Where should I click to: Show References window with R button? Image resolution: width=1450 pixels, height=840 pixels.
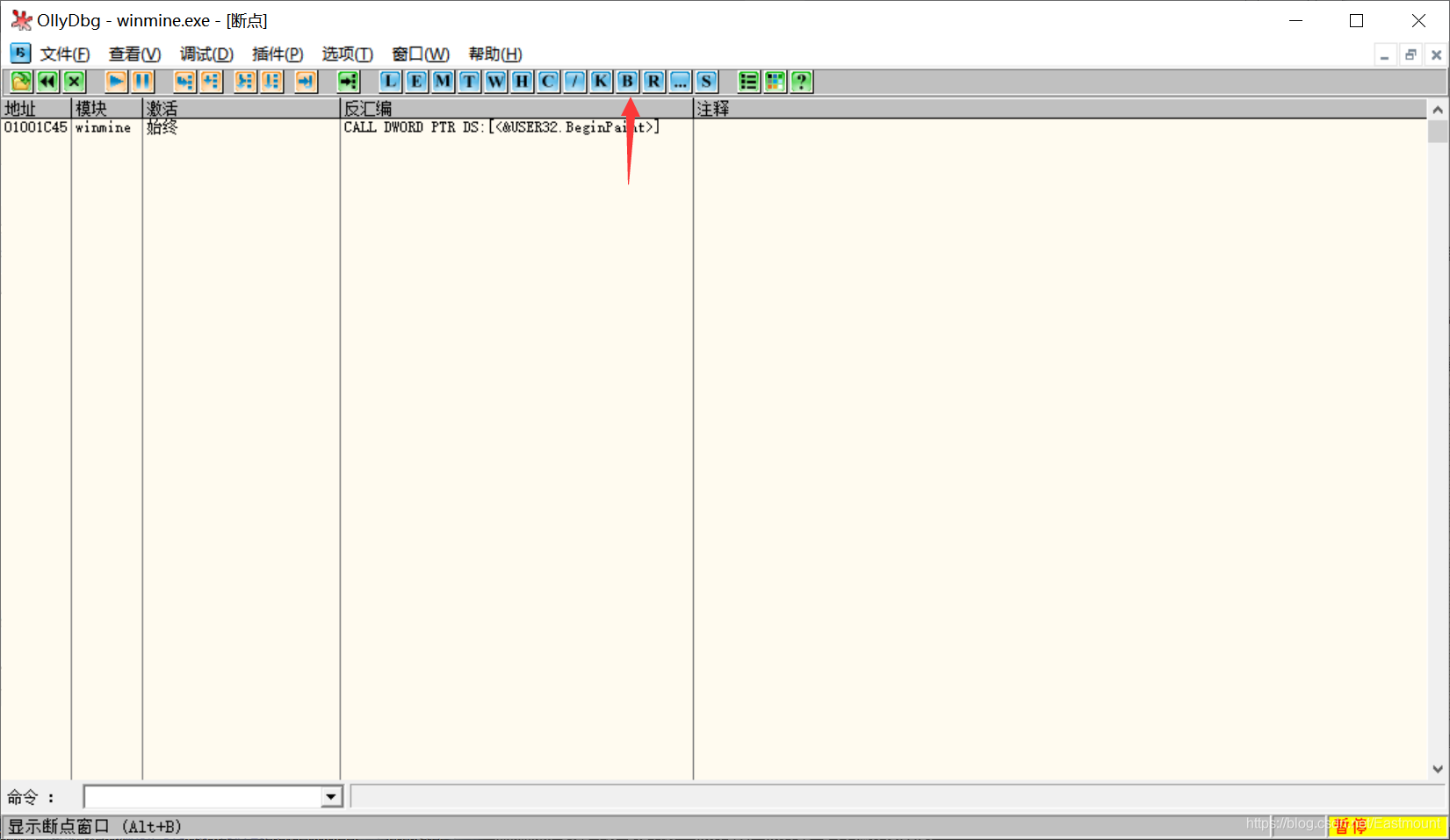(653, 82)
